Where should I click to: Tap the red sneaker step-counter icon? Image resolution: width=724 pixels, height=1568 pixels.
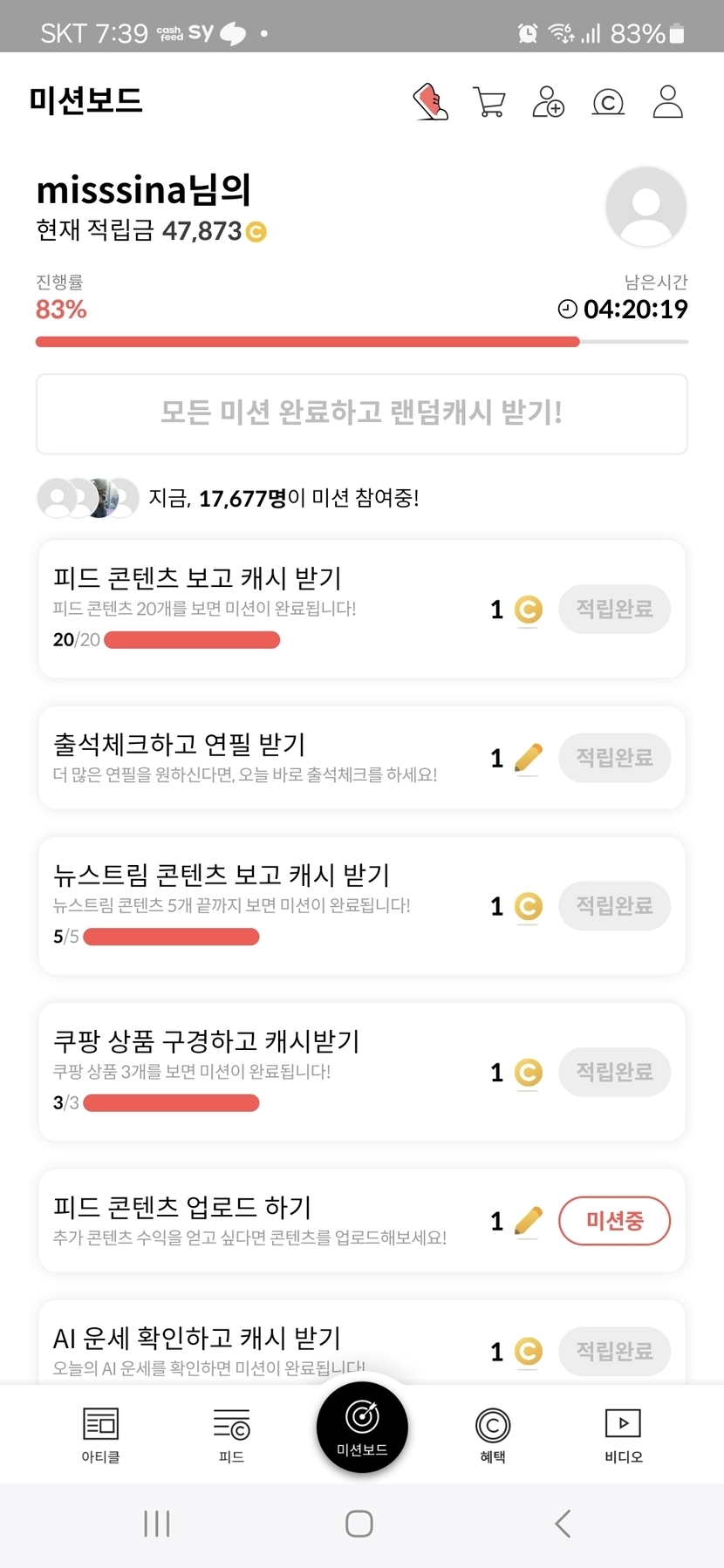(430, 102)
